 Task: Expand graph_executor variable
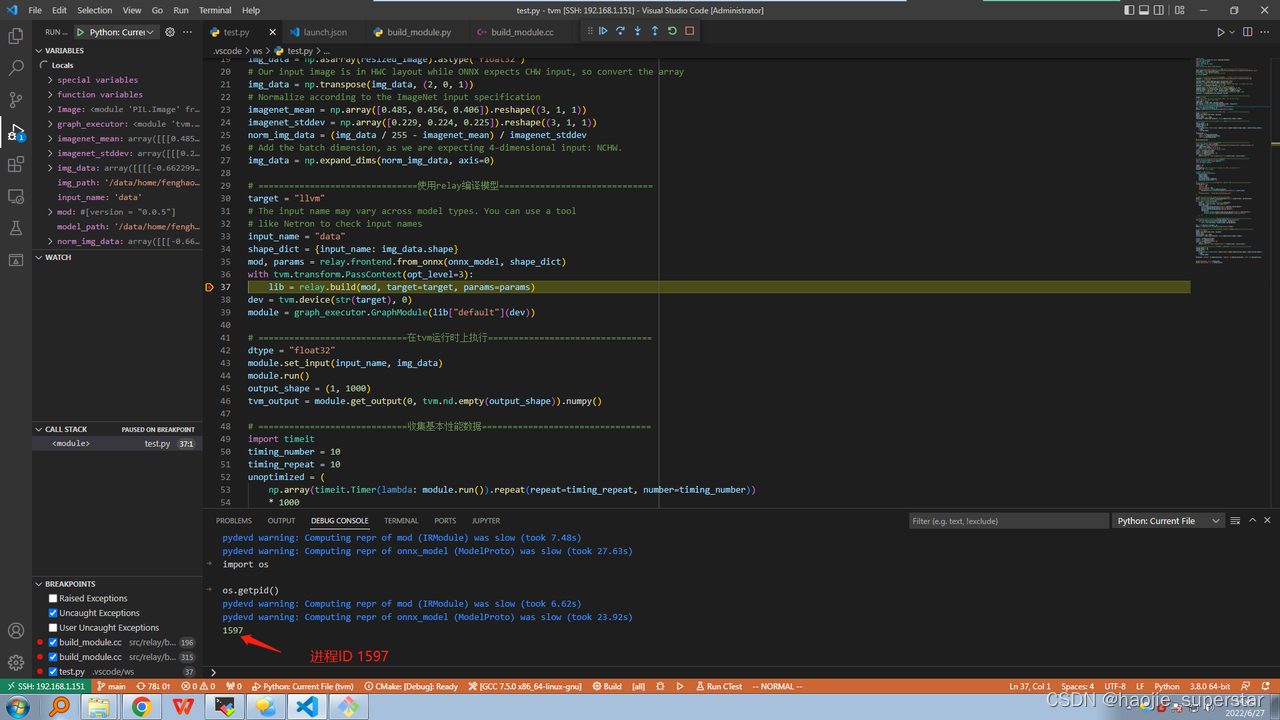[x=51, y=124]
